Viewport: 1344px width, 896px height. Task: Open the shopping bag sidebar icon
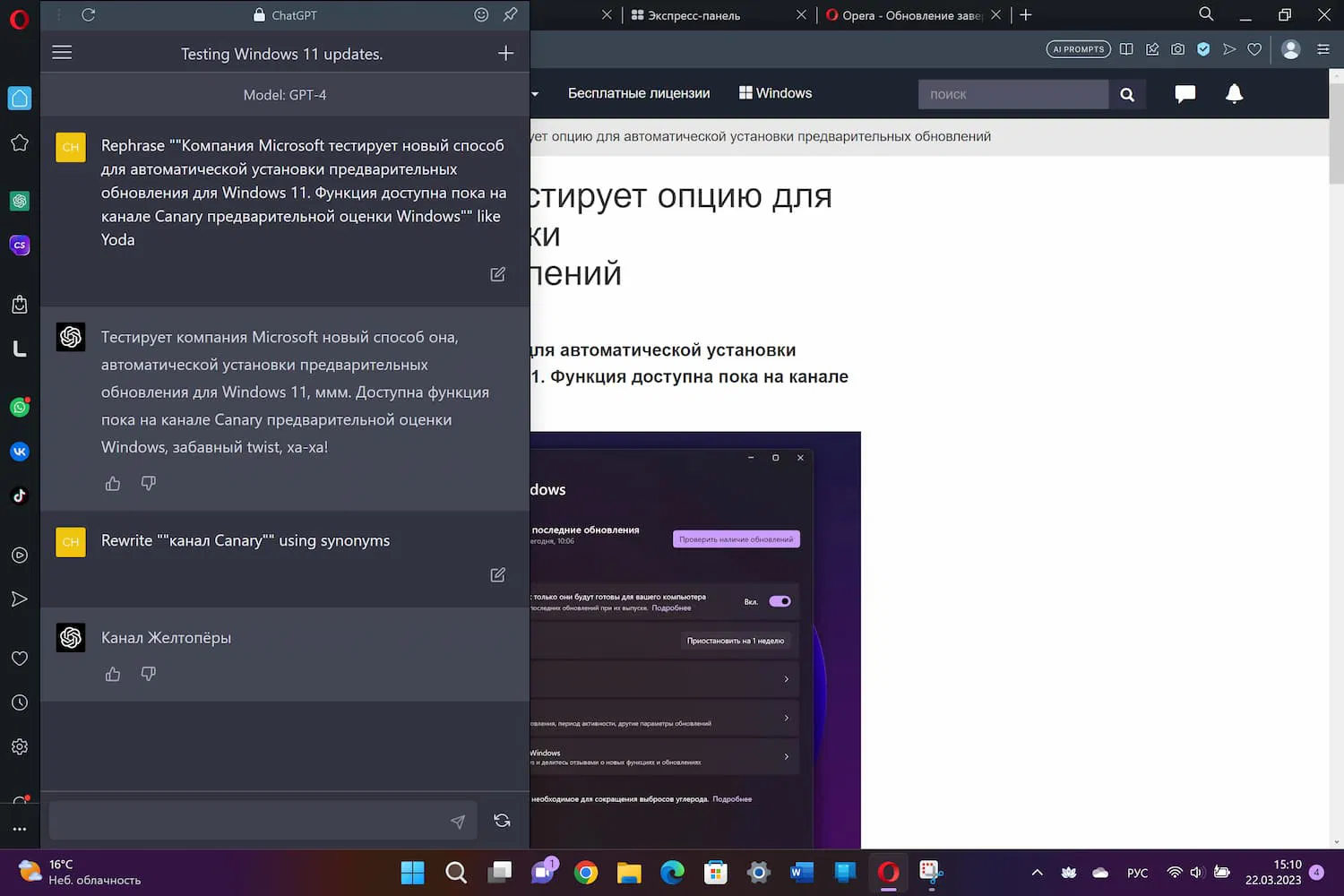(20, 304)
